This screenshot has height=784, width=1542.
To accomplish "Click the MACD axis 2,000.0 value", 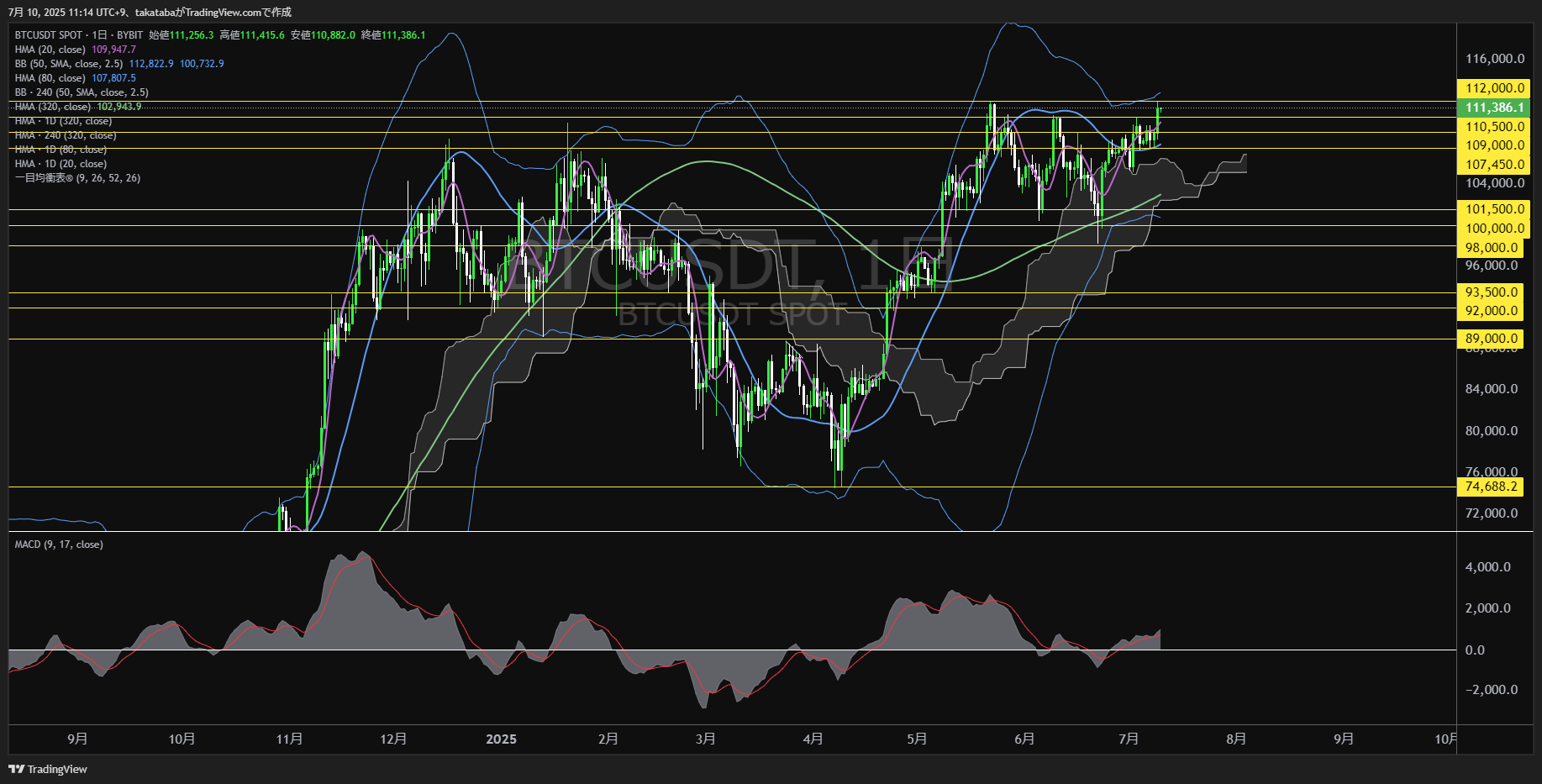I will (x=1488, y=608).
